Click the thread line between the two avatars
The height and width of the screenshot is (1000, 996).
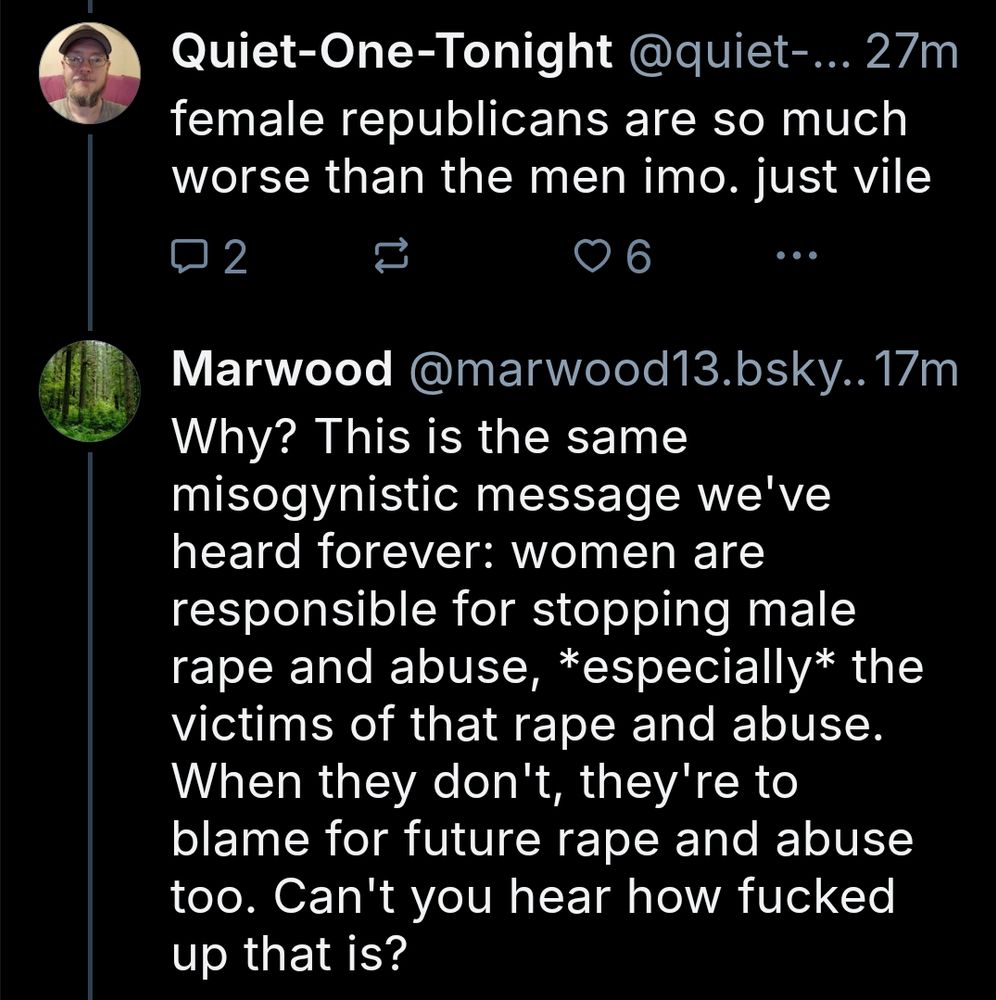point(90,230)
